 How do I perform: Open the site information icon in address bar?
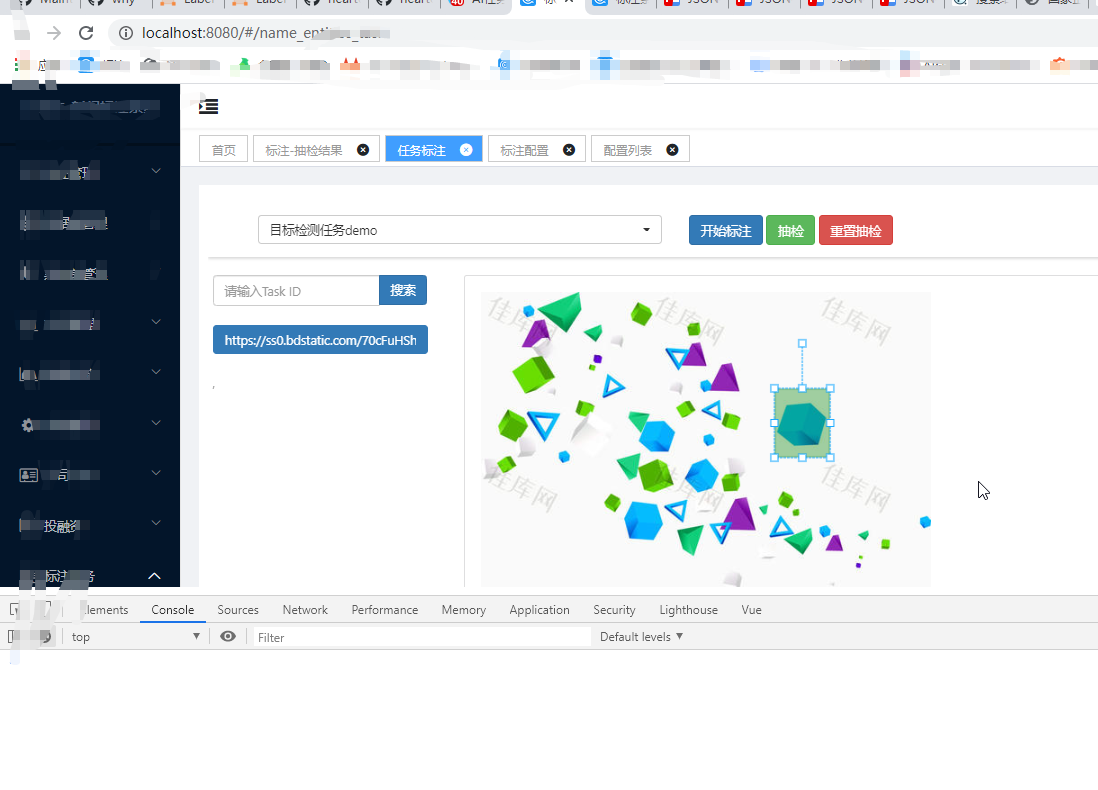[x=126, y=33]
